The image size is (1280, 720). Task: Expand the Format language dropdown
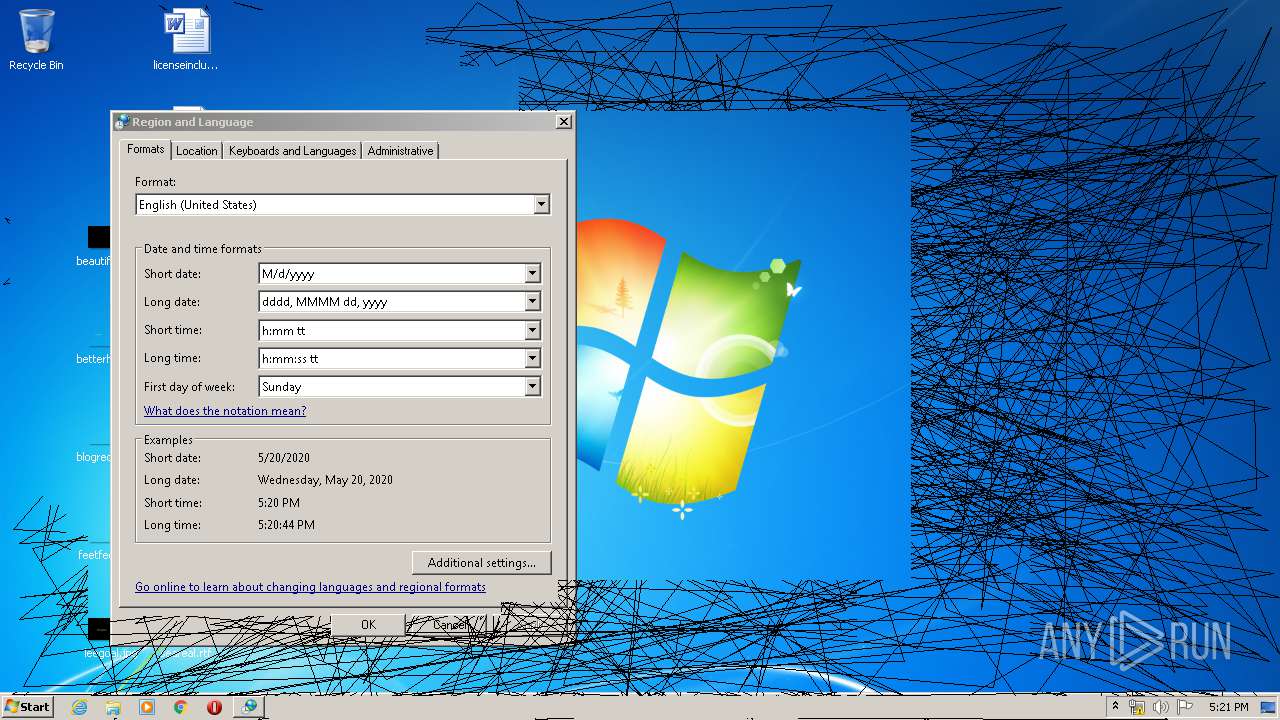tap(541, 205)
